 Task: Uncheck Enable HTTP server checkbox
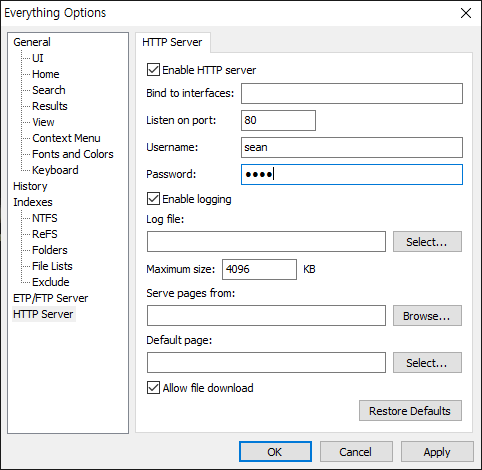point(153,70)
